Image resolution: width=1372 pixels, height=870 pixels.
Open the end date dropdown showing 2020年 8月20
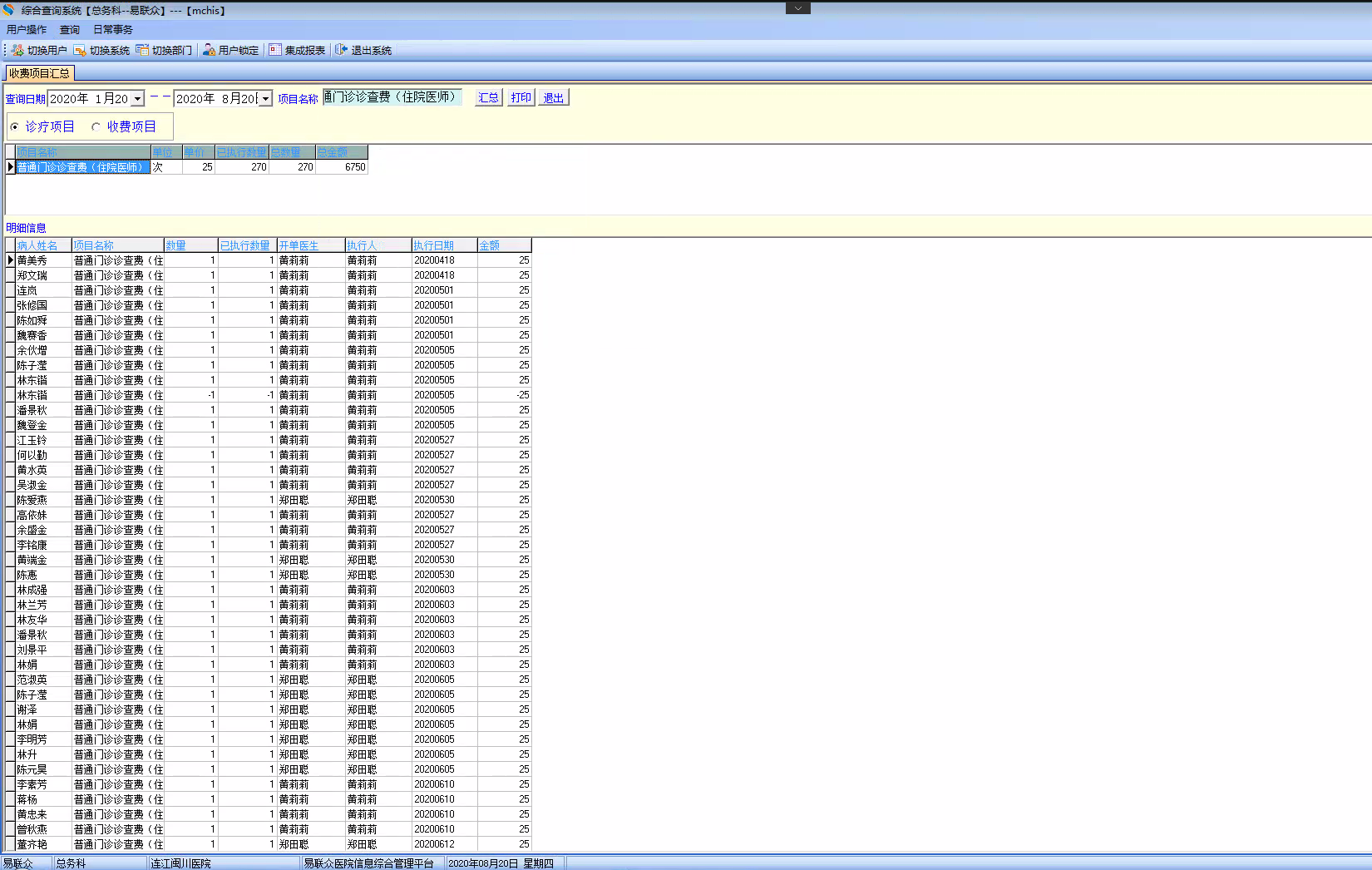[266, 99]
